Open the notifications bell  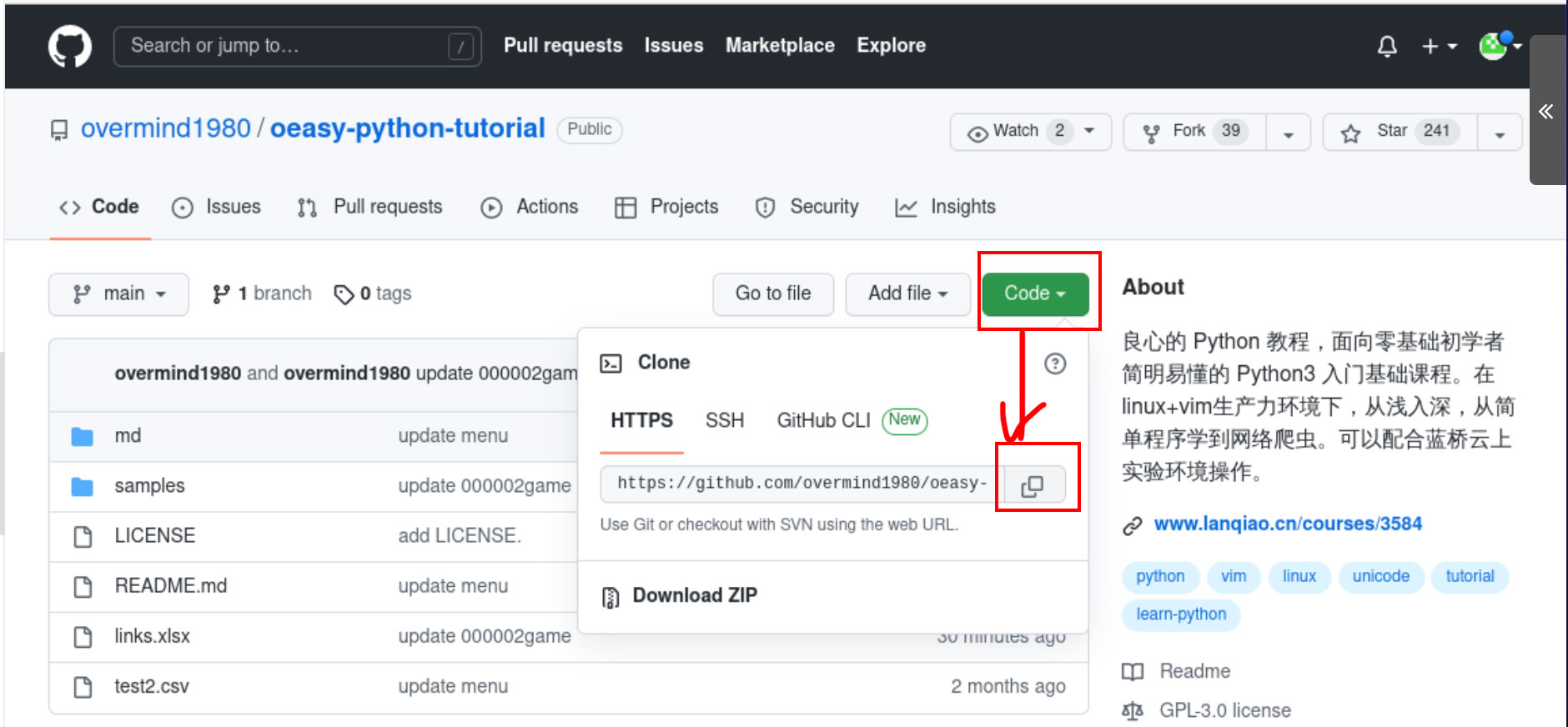(x=1387, y=46)
